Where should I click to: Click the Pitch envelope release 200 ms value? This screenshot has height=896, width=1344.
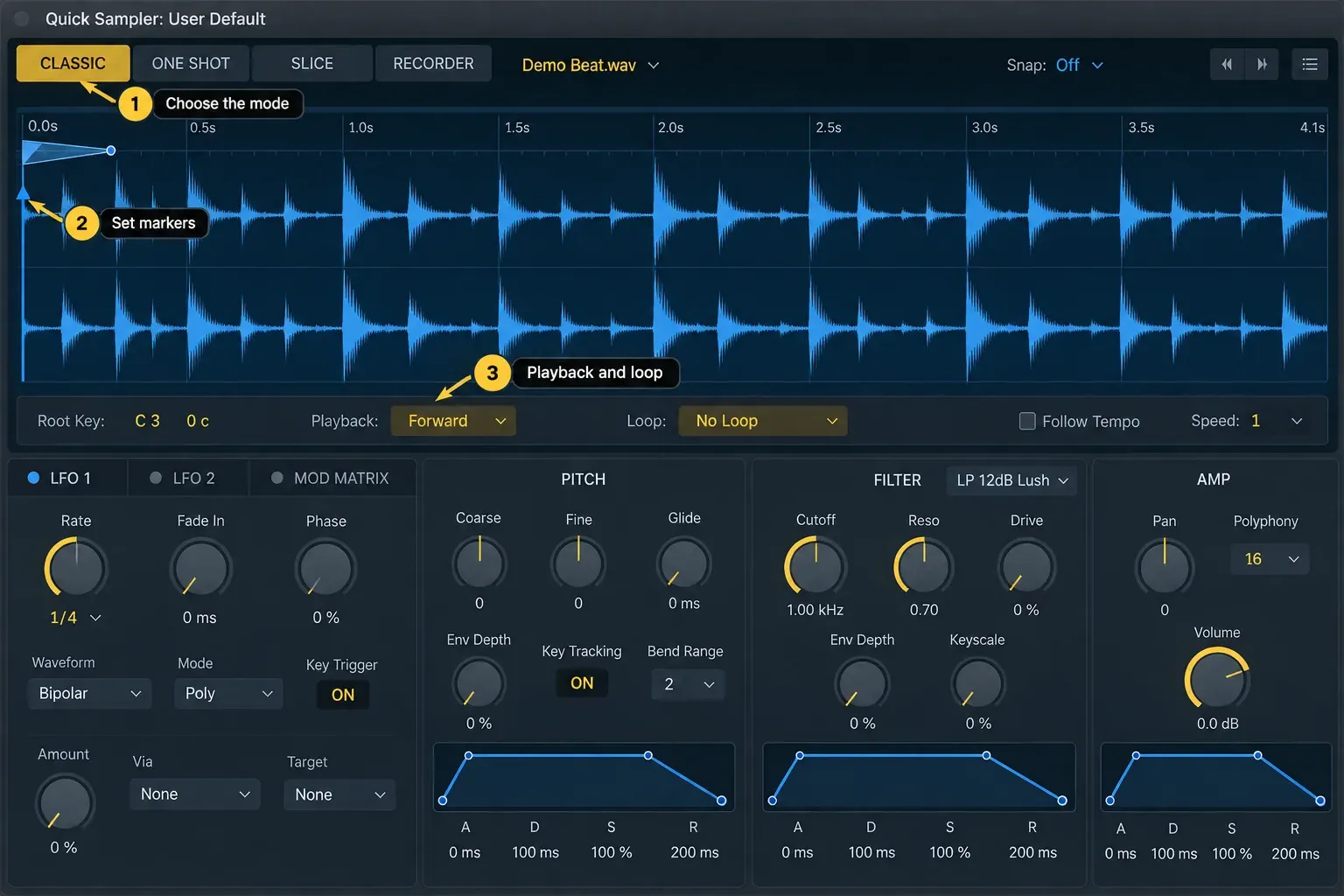coord(695,852)
